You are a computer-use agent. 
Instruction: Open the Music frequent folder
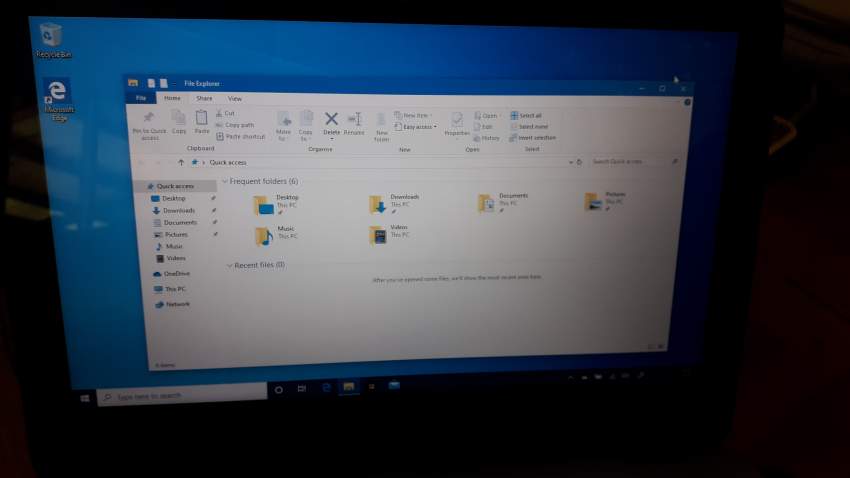point(275,235)
